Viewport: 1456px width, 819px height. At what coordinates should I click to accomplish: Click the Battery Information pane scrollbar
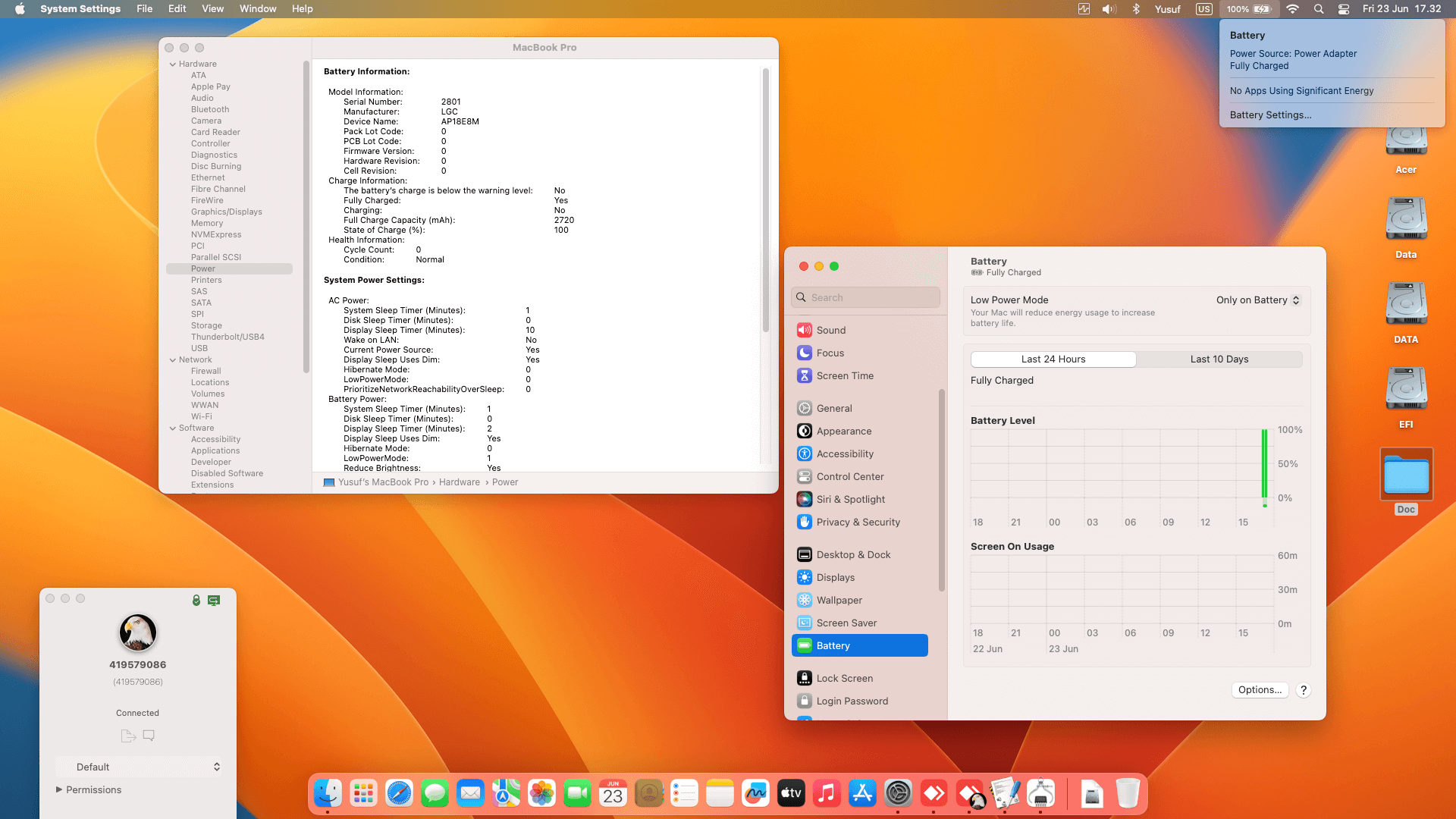pyautogui.click(x=766, y=199)
